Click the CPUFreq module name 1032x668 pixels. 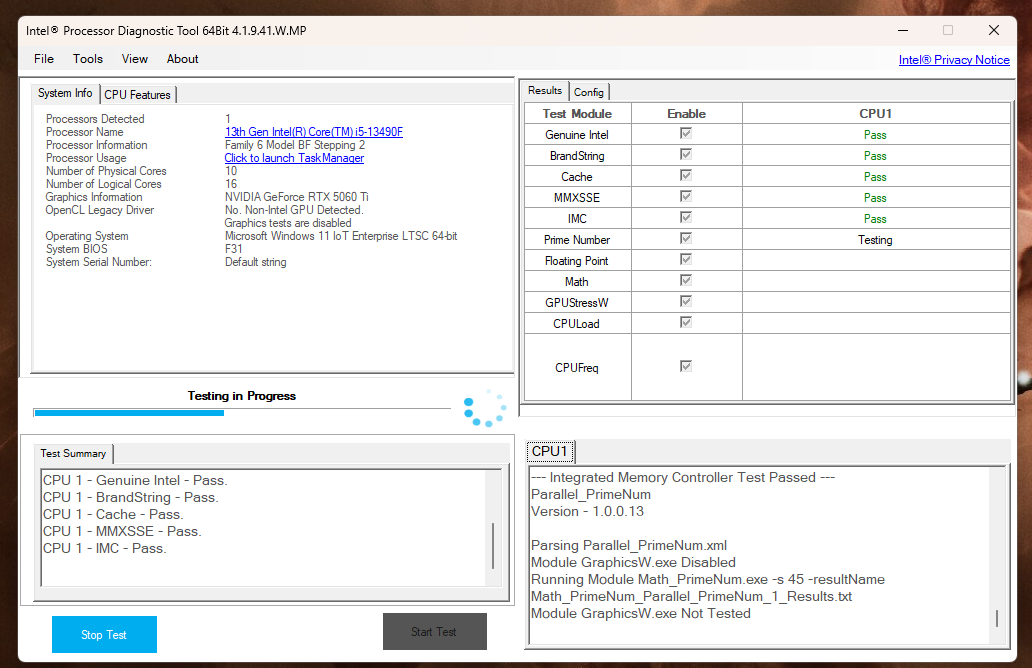point(577,368)
